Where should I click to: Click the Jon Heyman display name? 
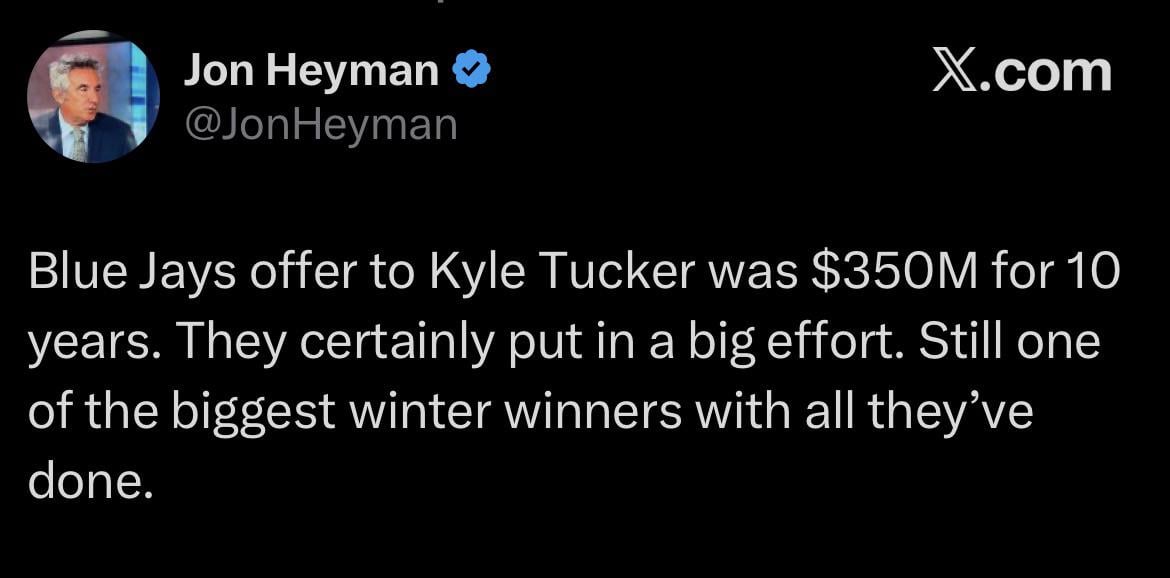click(310, 68)
